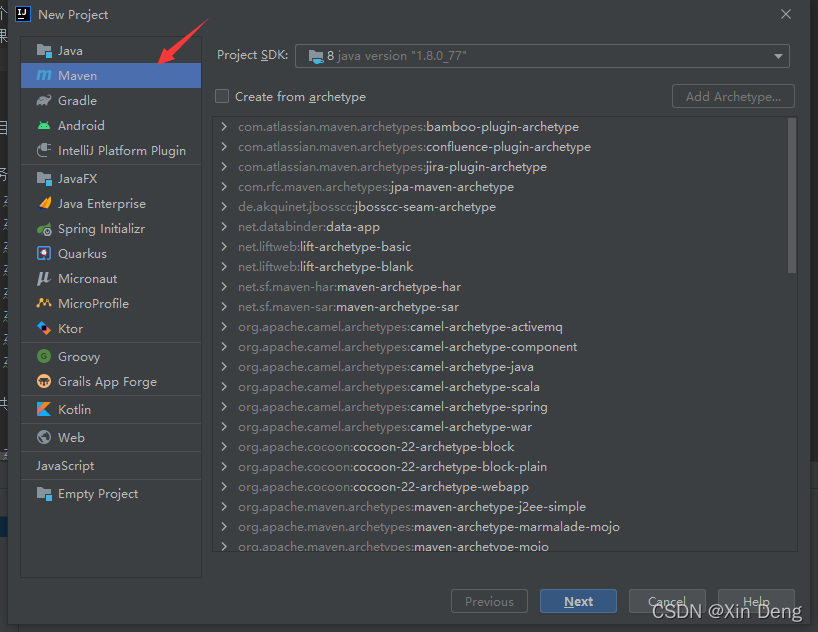Select the IntelliJ Platform Plugin label
The image size is (818, 632).
click(x=122, y=151)
